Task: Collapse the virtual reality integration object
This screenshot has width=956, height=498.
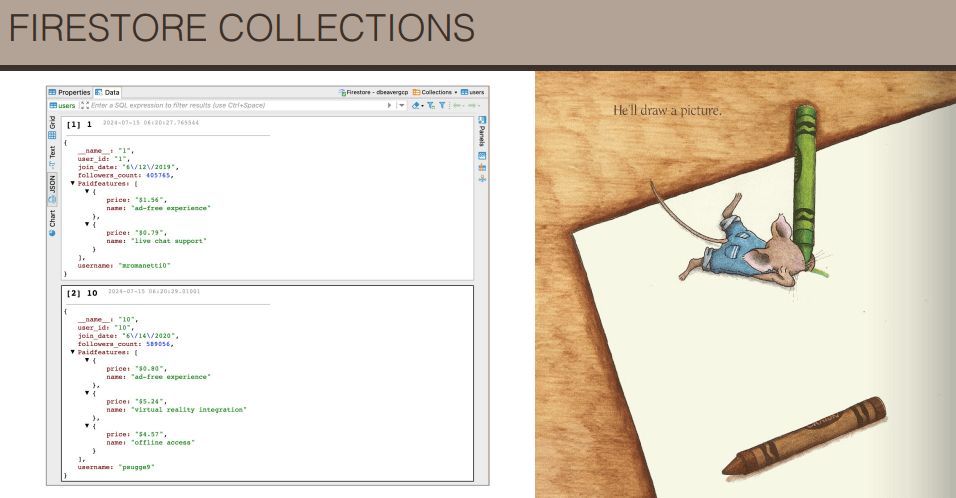Action: (87, 393)
